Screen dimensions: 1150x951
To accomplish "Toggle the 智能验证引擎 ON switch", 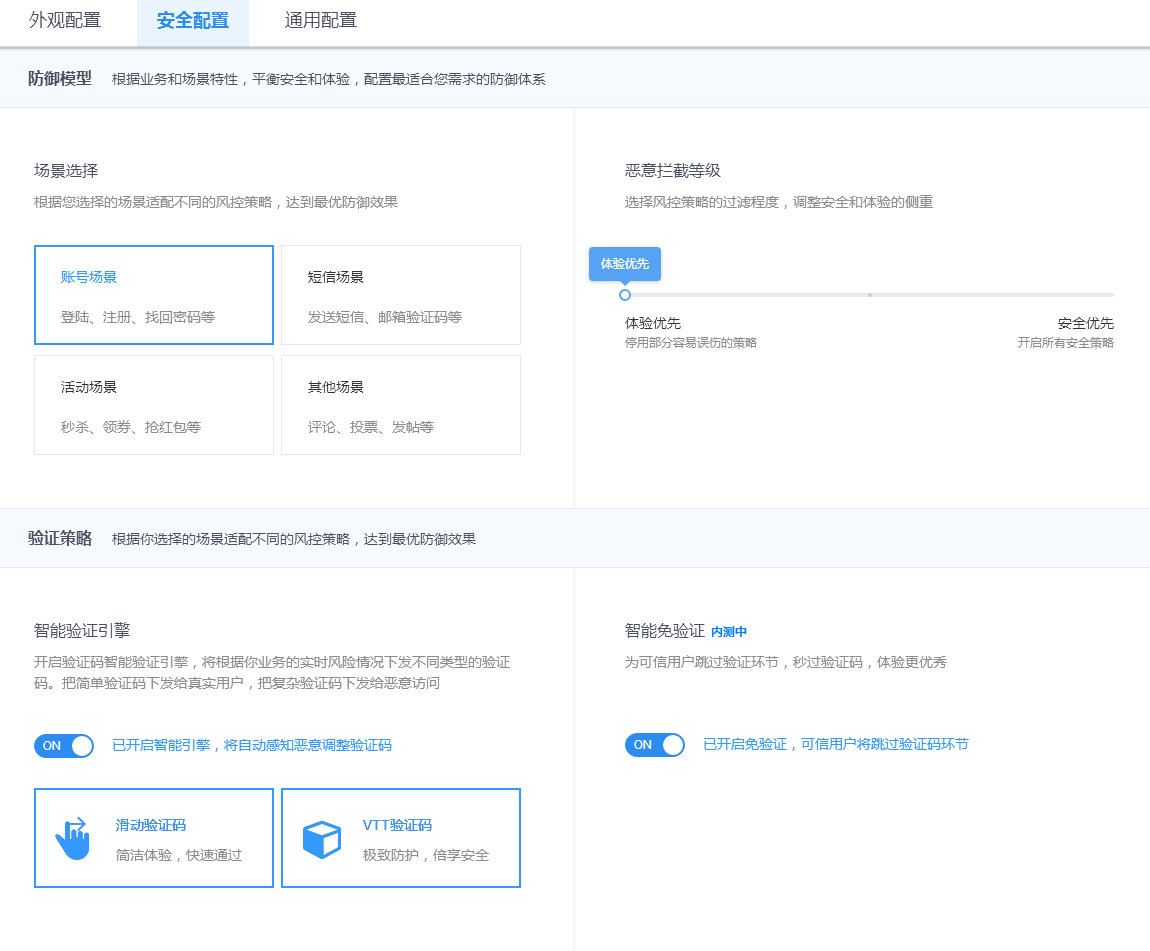I will [x=64, y=745].
